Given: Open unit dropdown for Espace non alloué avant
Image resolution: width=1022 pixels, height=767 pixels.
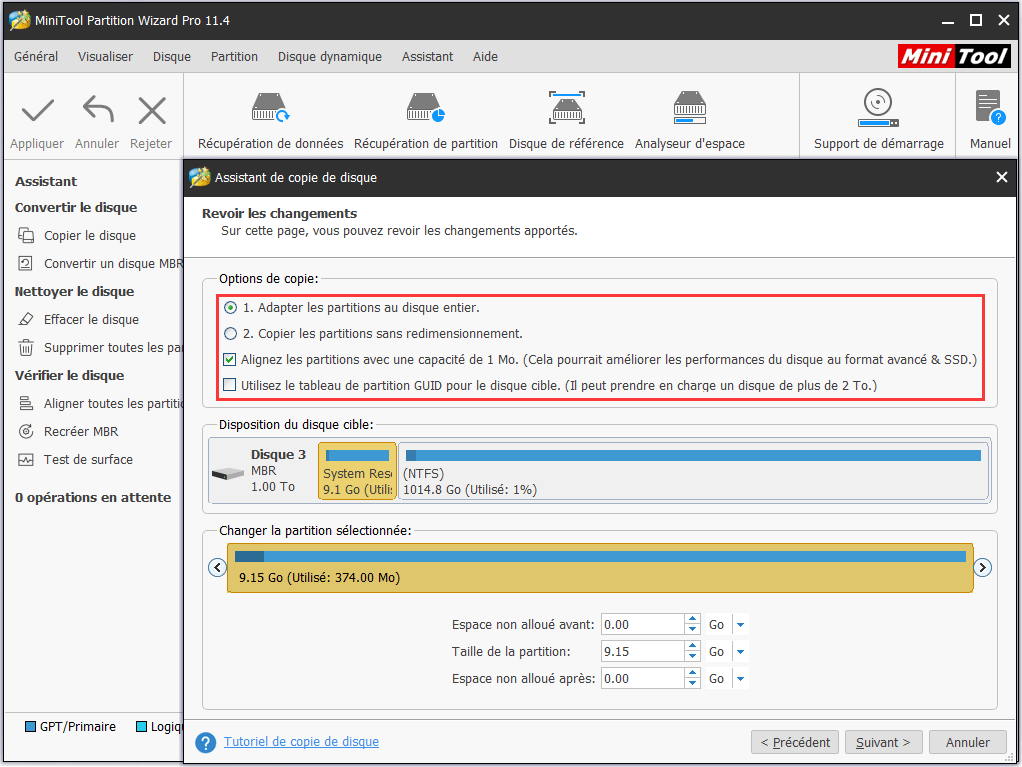Looking at the screenshot, I should [740, 625].
